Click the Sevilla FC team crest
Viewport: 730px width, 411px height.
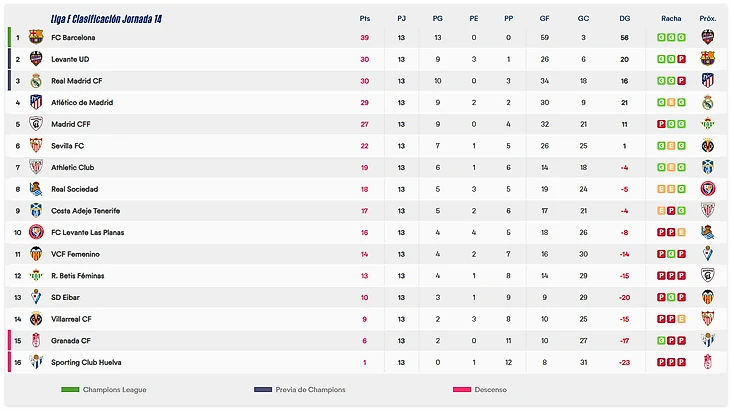(x=36, y=145)
